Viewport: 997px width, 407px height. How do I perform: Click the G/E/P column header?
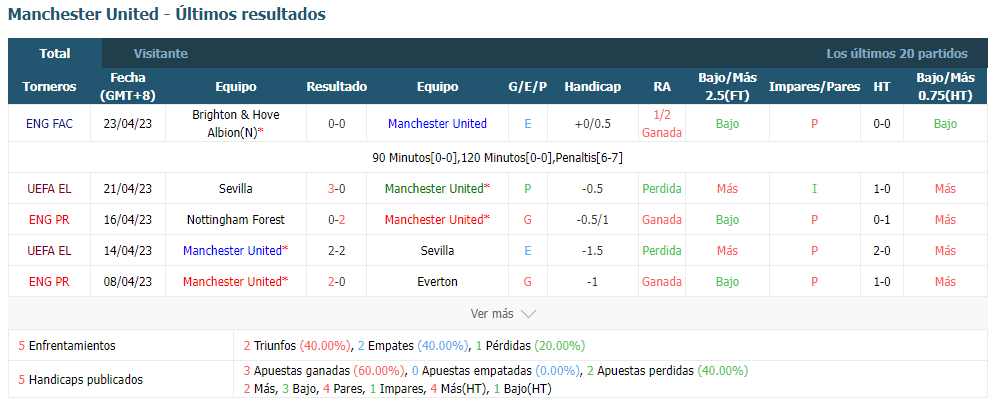coord(528,86)
